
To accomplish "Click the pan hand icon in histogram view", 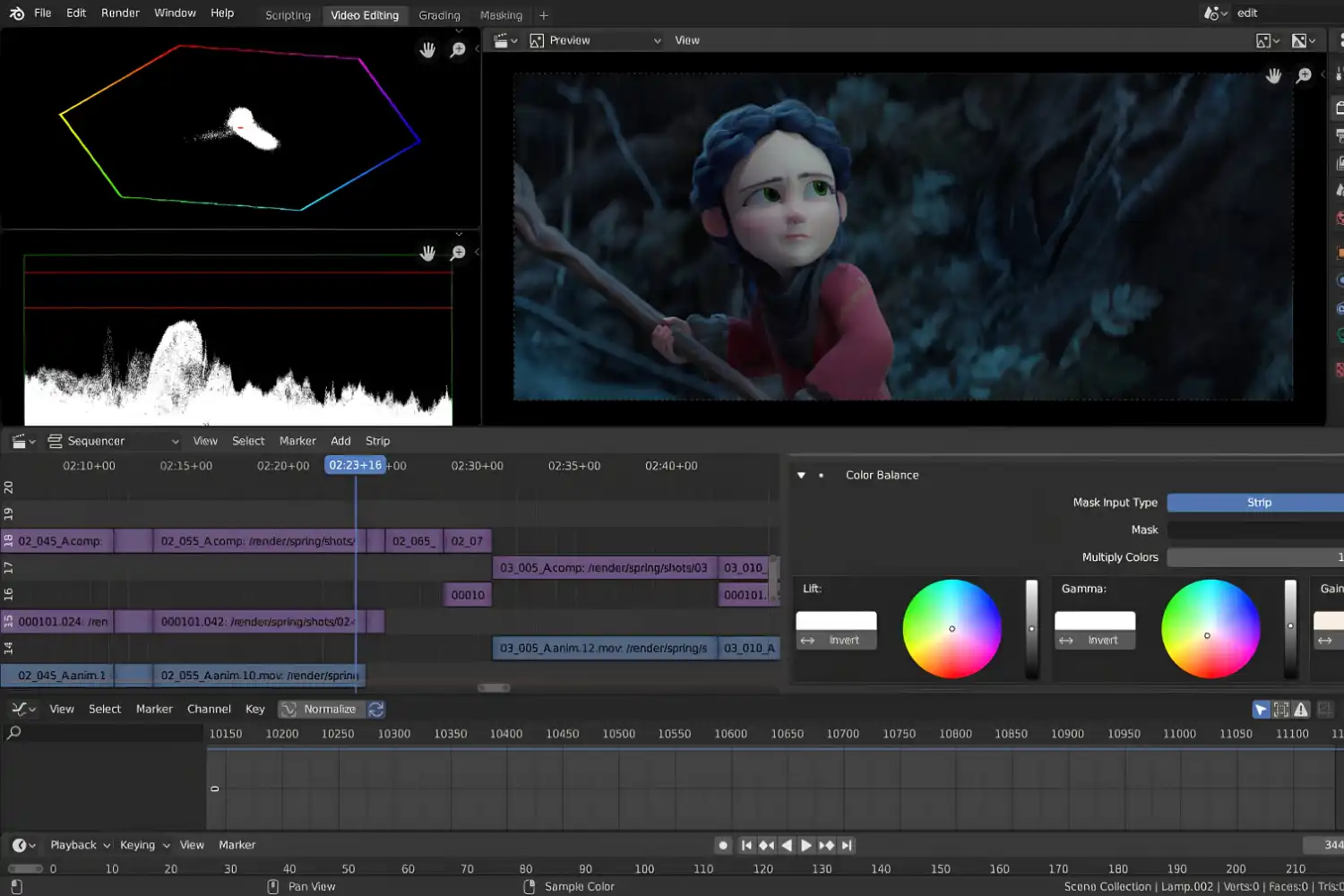I will pyautogui.click(x=427, y=254).
